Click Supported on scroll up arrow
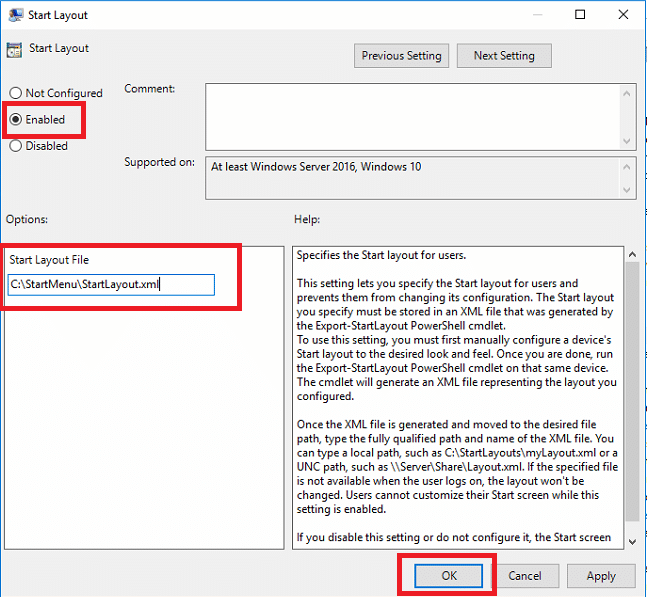Image resolution: width=647 pixels, height=599 pixels. 627,167
